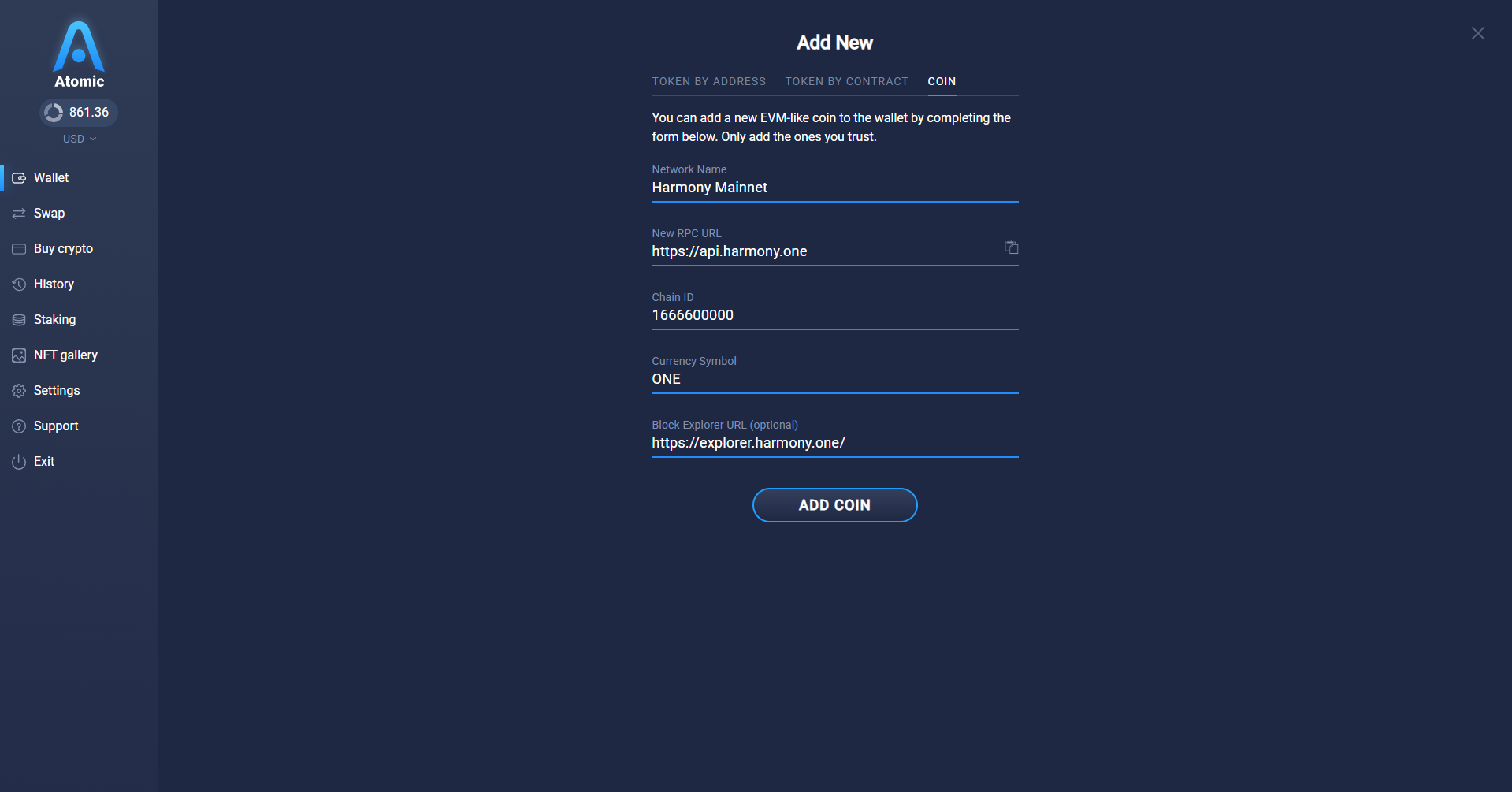Switch to the TOKEN BY CONTRACT tab
Screen dimensions: 1512x792
pos(846,81)
